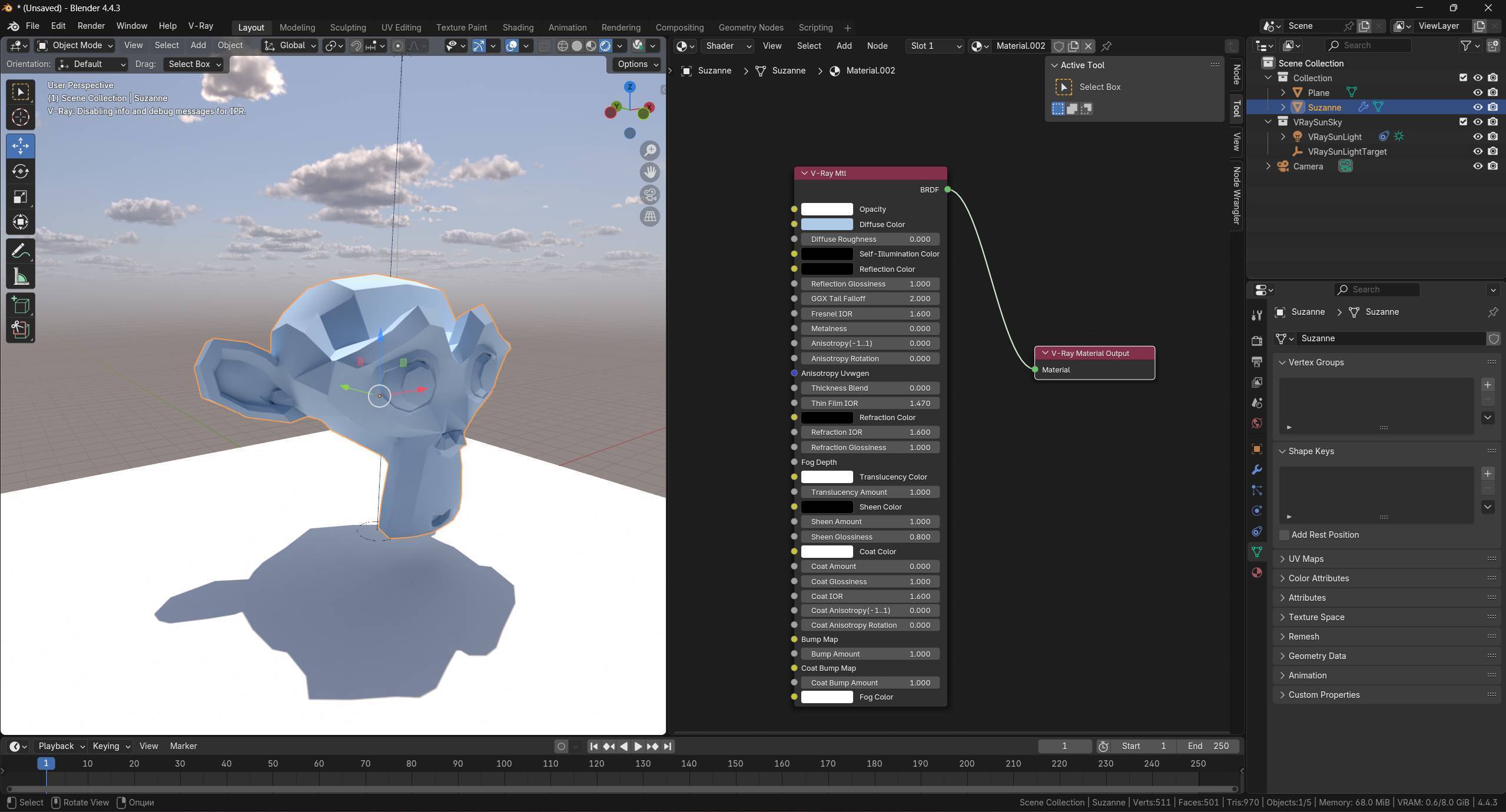Switch to the Shading workspace tab

click(518, 28)
